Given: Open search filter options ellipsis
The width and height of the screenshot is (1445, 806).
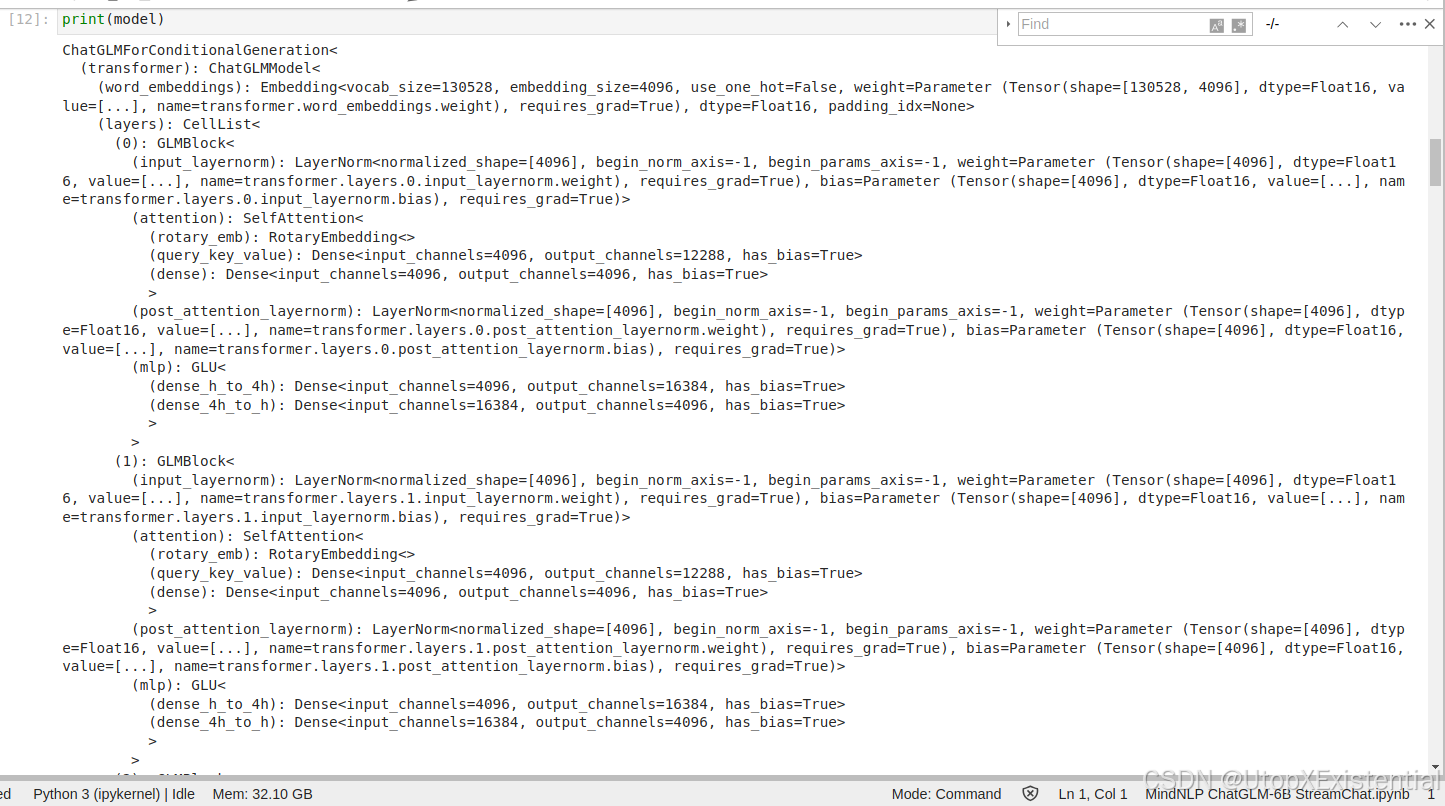Looking at the screenshot, I should pyautogui.click(x=1407, y=24).
